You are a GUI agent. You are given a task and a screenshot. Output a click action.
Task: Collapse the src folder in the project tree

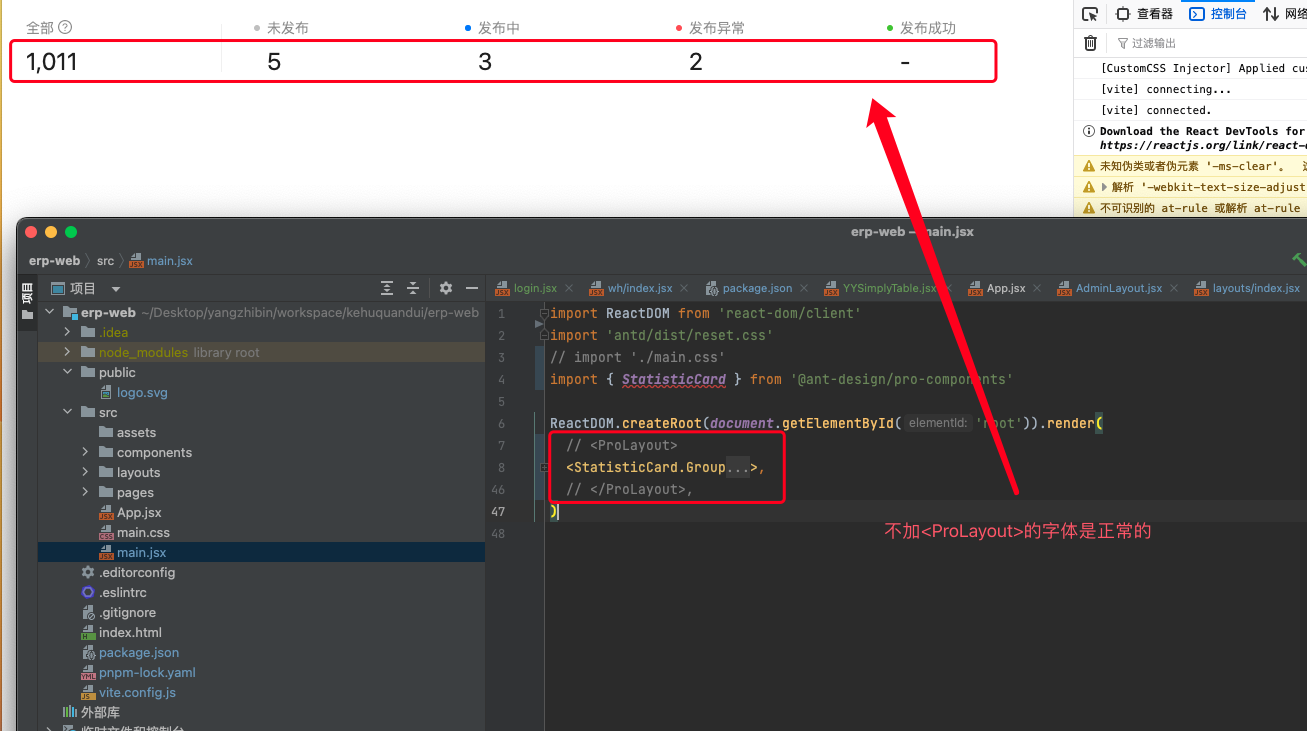click(67, 412)
